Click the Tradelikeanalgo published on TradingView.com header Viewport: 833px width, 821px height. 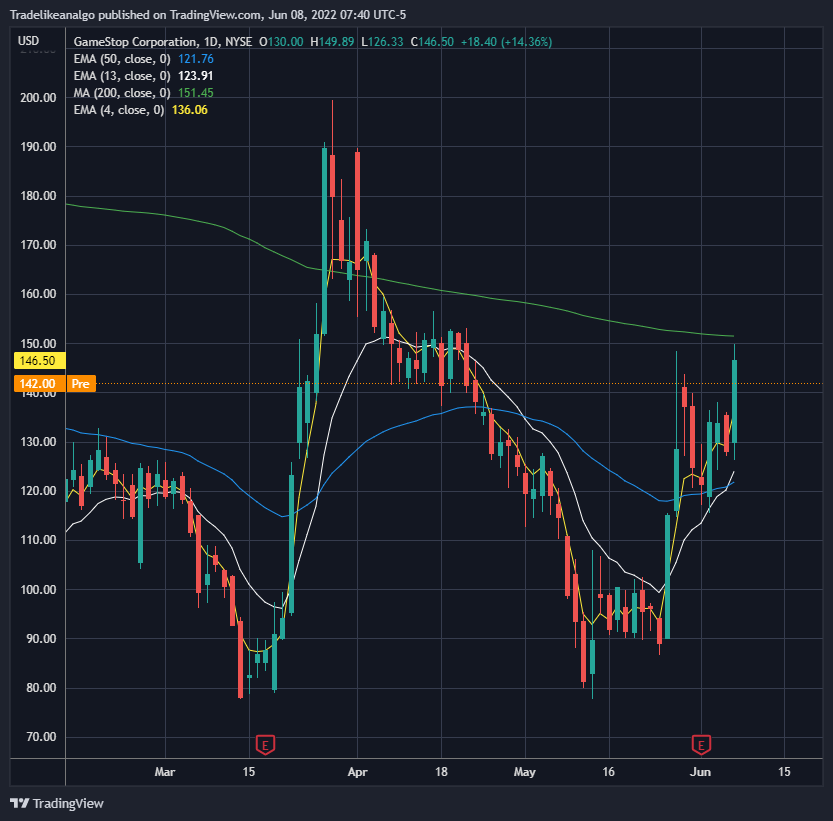click(208, 15)
